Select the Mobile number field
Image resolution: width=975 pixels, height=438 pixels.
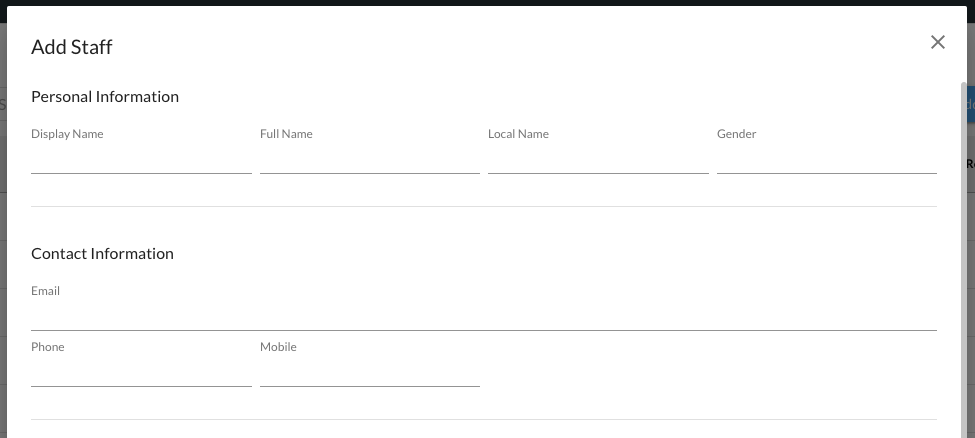pyautogui.click(x=369, y=373)
